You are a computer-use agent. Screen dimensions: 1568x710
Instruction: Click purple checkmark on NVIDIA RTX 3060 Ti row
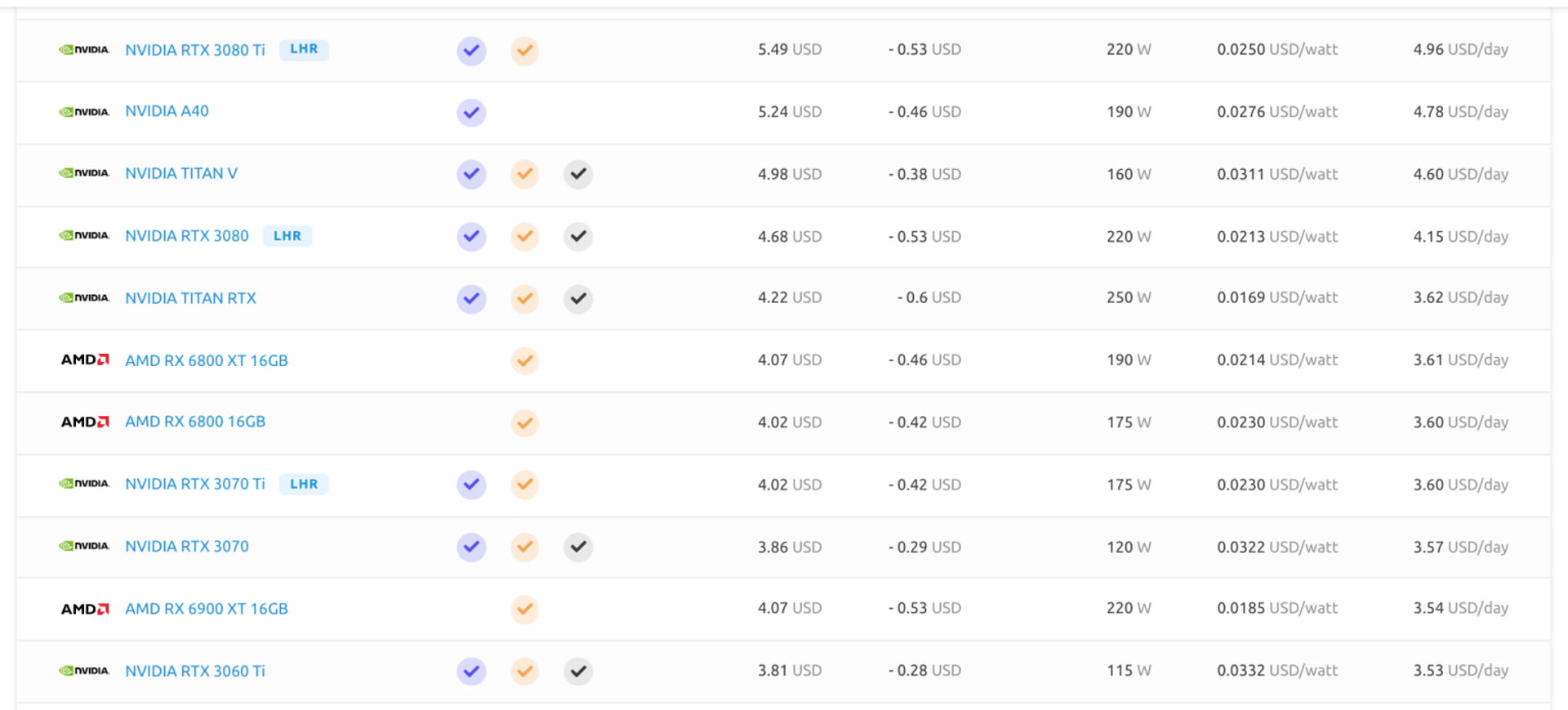click(x=471, y=672)
